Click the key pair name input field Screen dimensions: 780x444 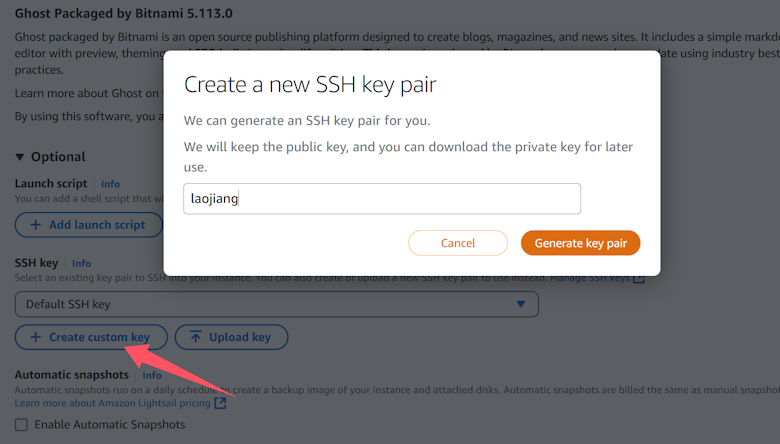[x=382, y=198]
